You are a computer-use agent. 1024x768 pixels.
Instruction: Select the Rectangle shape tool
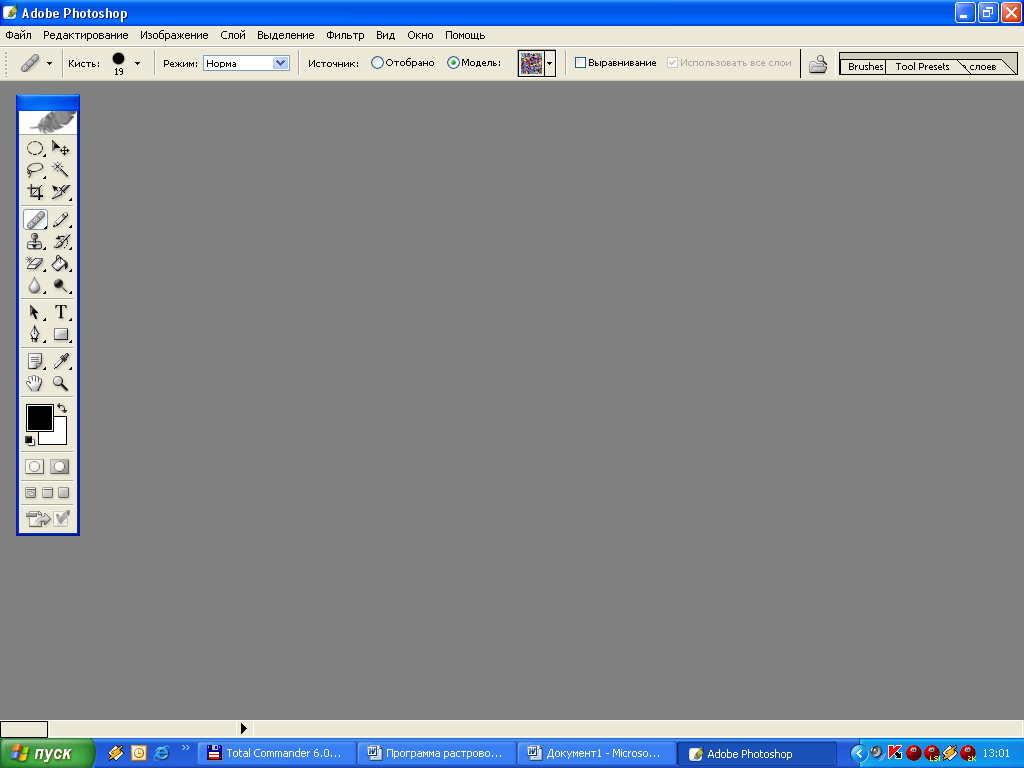pyautogui.click(x=61, y=334)
